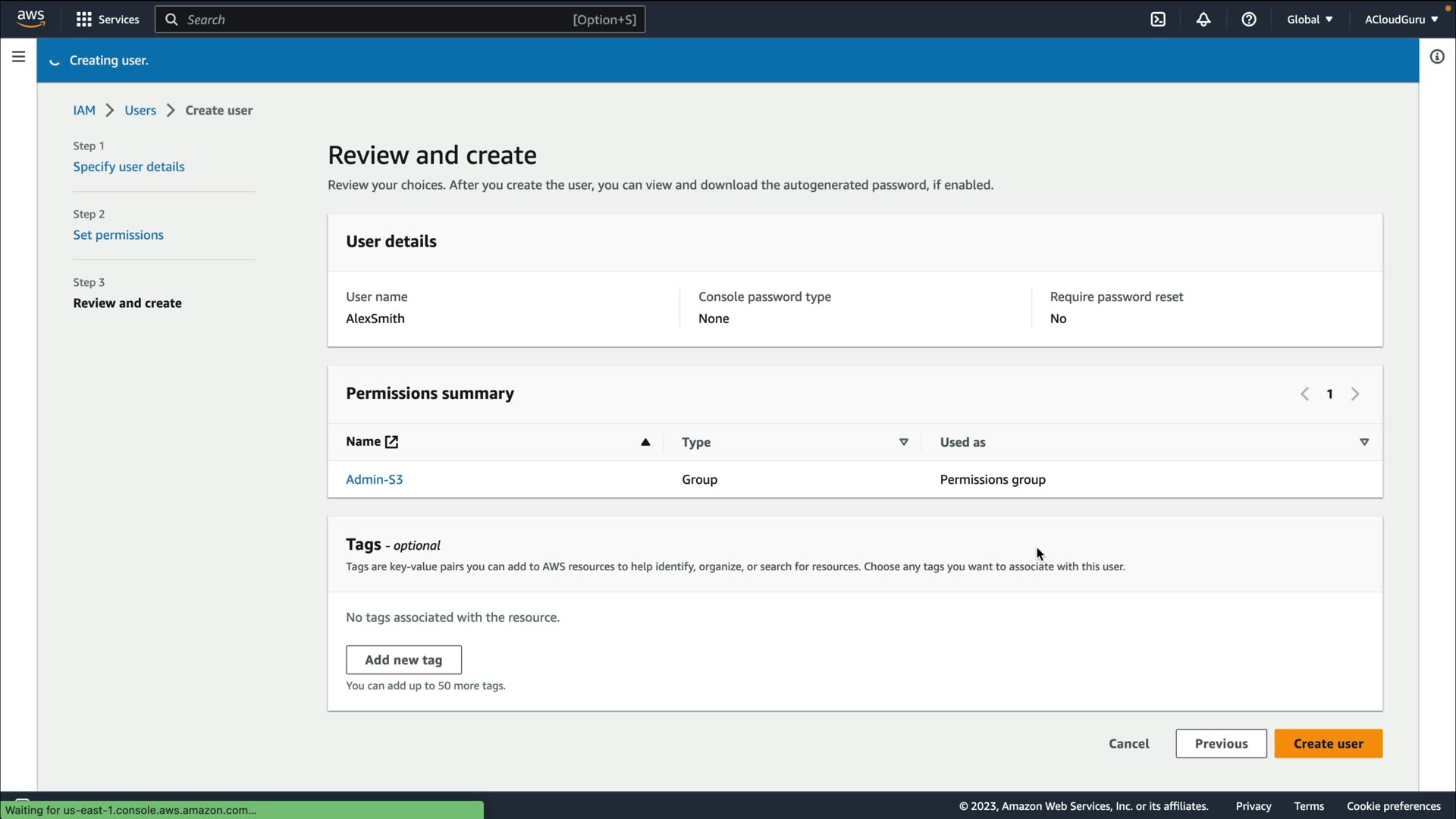Open the help question mark icon

tap(1249, 20)
